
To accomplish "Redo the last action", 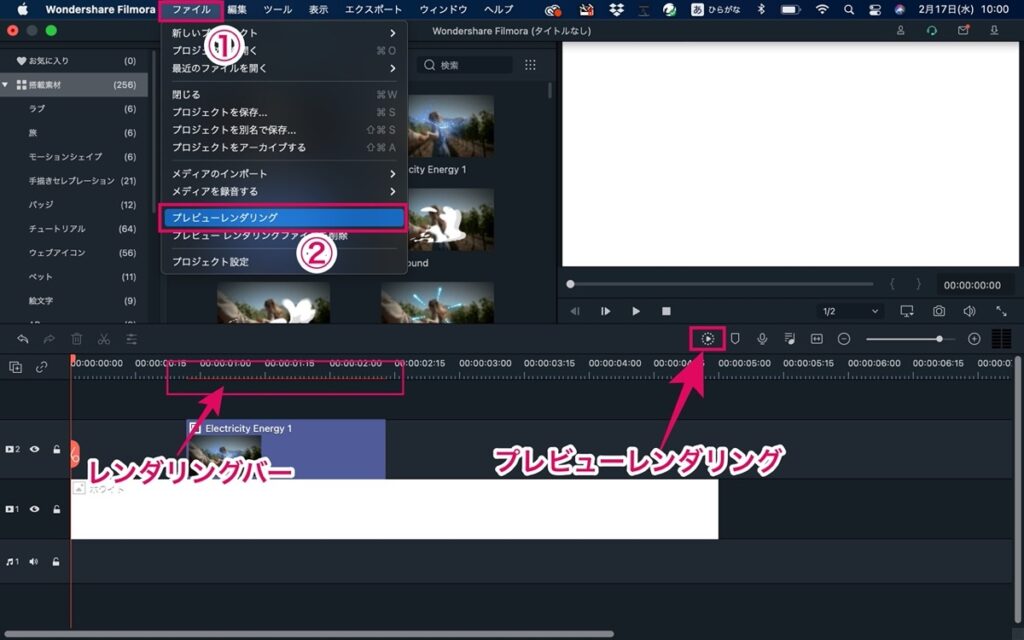I will [x=49, y=339].
